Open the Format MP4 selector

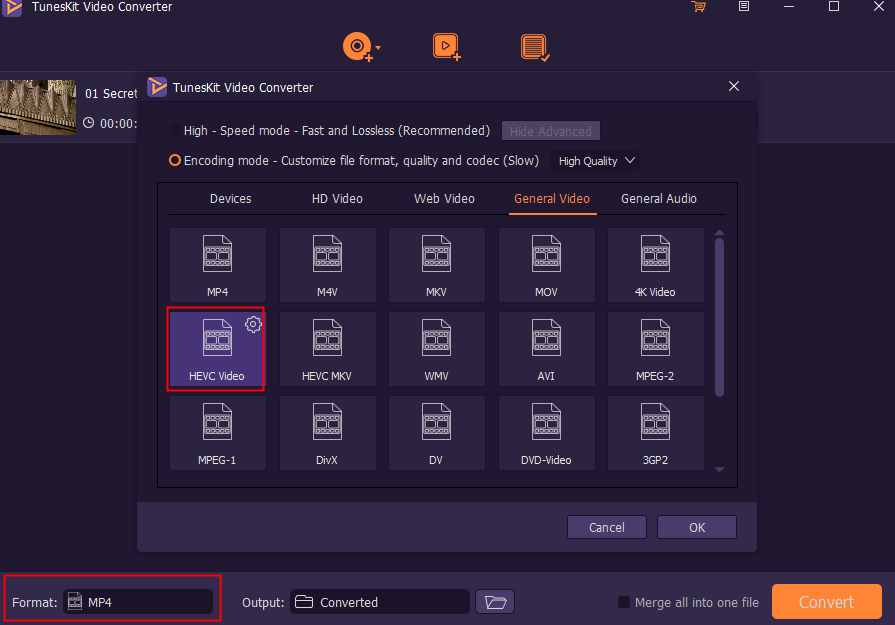click(x=138, y=602)
